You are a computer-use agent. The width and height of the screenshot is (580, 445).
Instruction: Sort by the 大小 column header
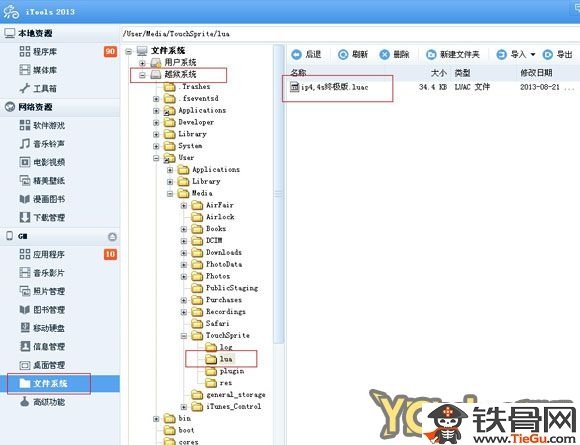point(439,73)
